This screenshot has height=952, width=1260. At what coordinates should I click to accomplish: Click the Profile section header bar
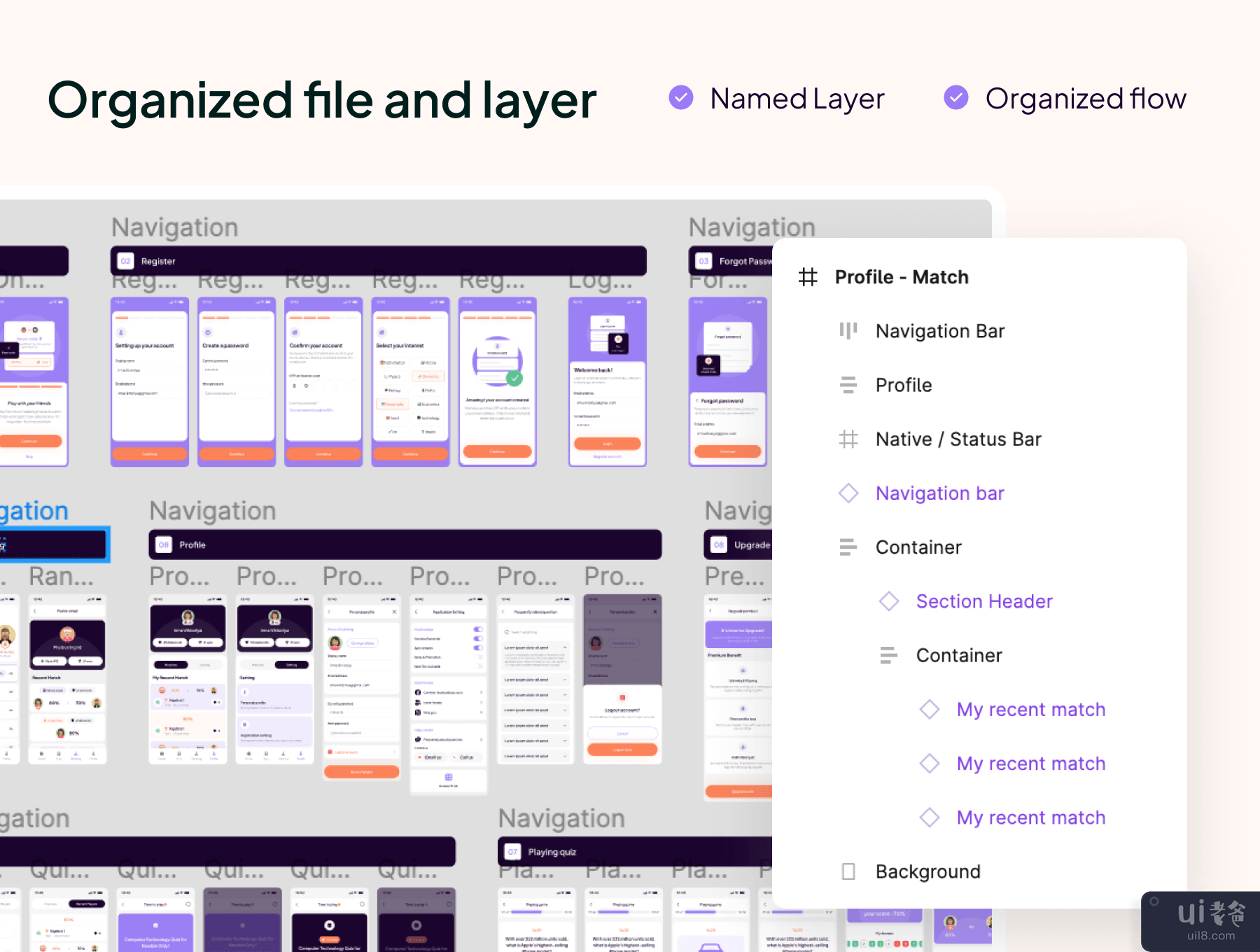coord(405,545)
